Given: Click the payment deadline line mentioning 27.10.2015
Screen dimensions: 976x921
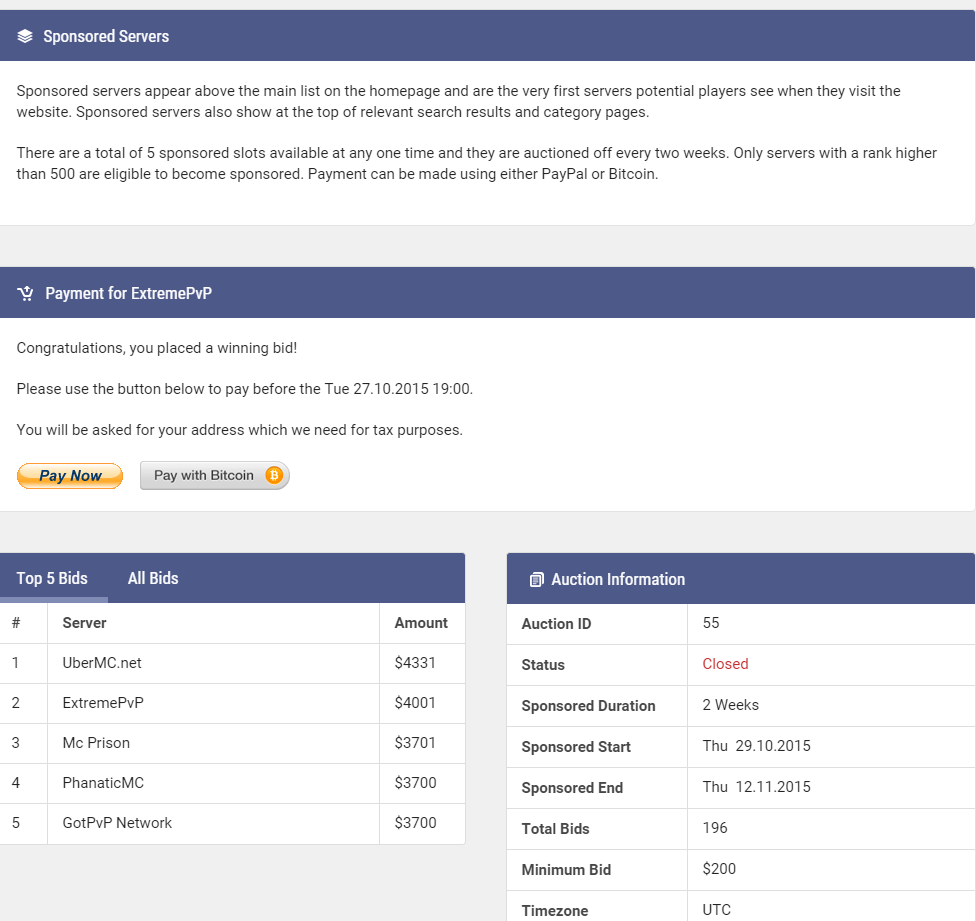Looking at the screenshot, I should point(245,389).
